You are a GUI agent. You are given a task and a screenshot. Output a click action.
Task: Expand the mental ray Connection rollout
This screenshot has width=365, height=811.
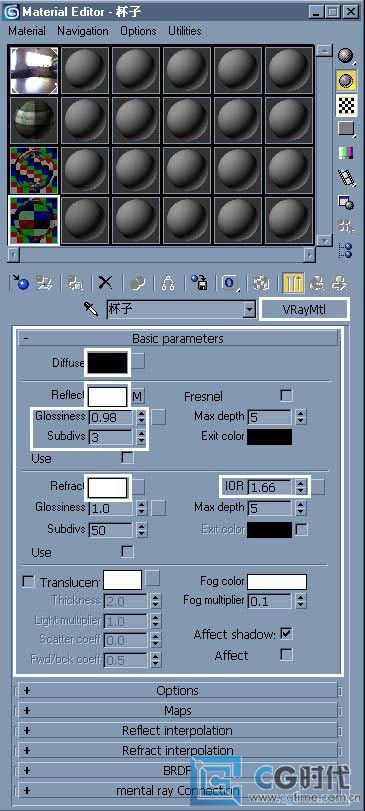178,790
